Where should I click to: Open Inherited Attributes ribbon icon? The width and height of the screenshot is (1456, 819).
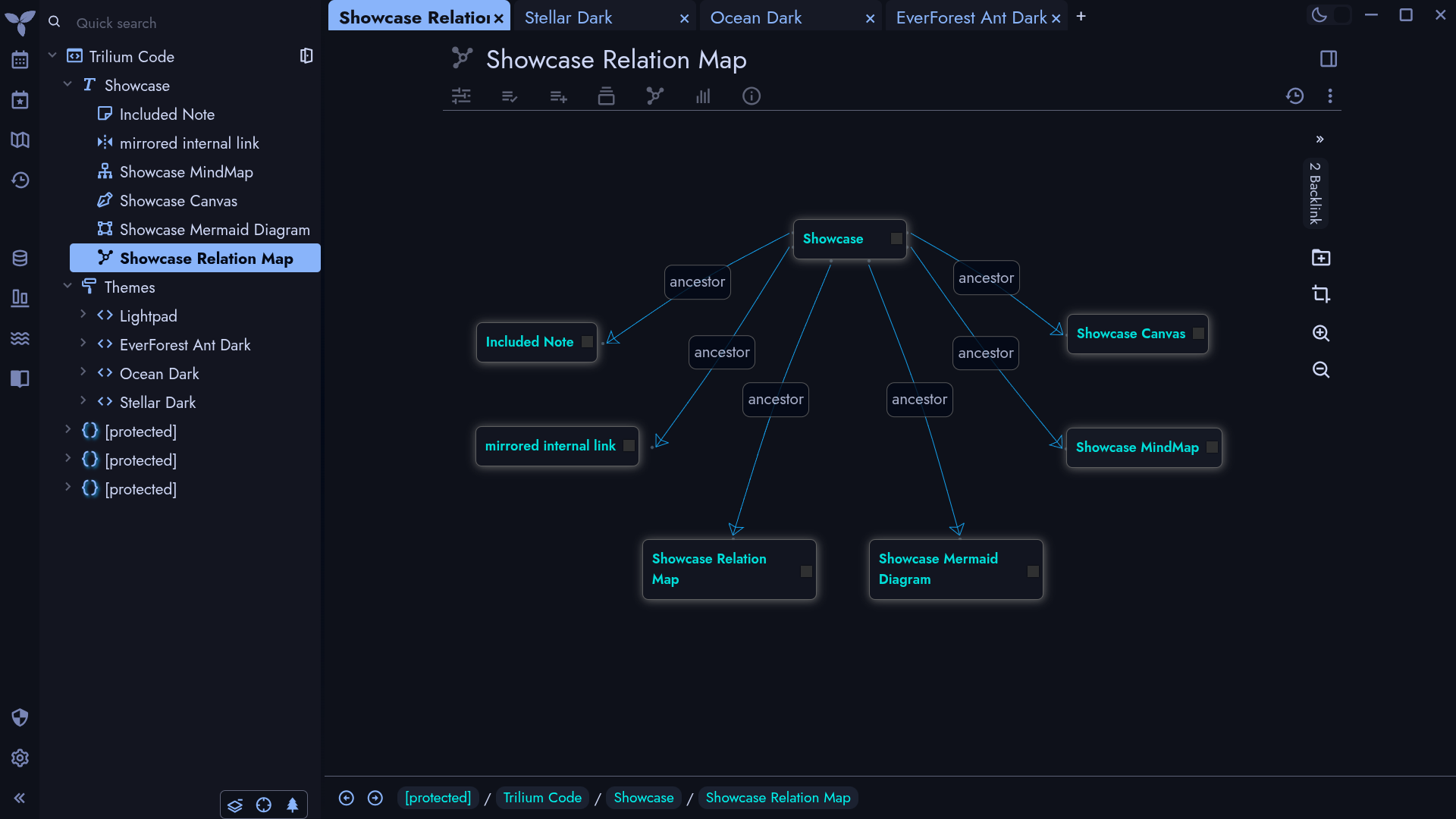558,96
